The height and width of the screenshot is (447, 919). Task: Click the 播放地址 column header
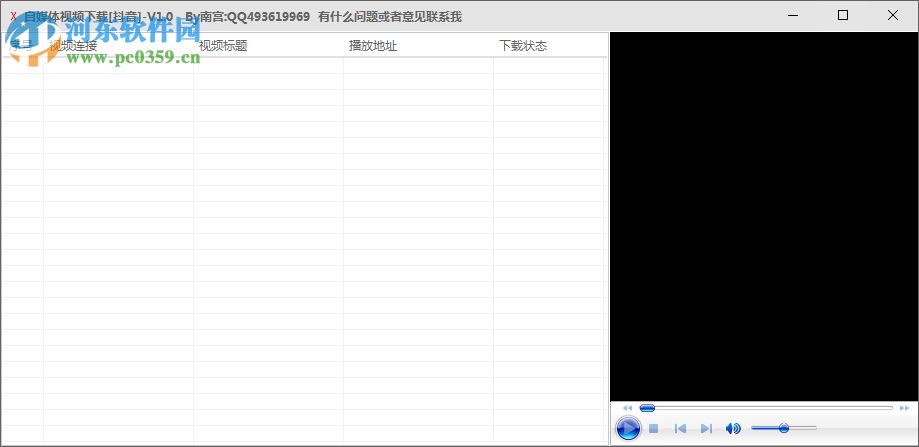pyautogui.click(x=418, y=46)
